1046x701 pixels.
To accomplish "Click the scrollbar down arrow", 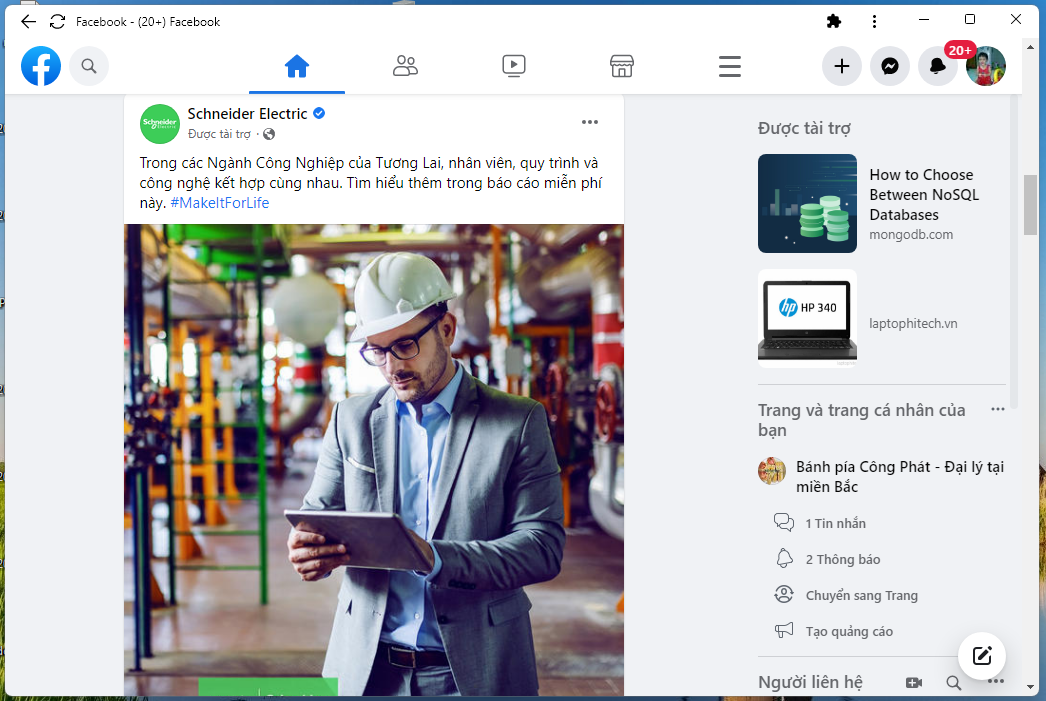I will pyautogui.click(x=1030, y=686).
